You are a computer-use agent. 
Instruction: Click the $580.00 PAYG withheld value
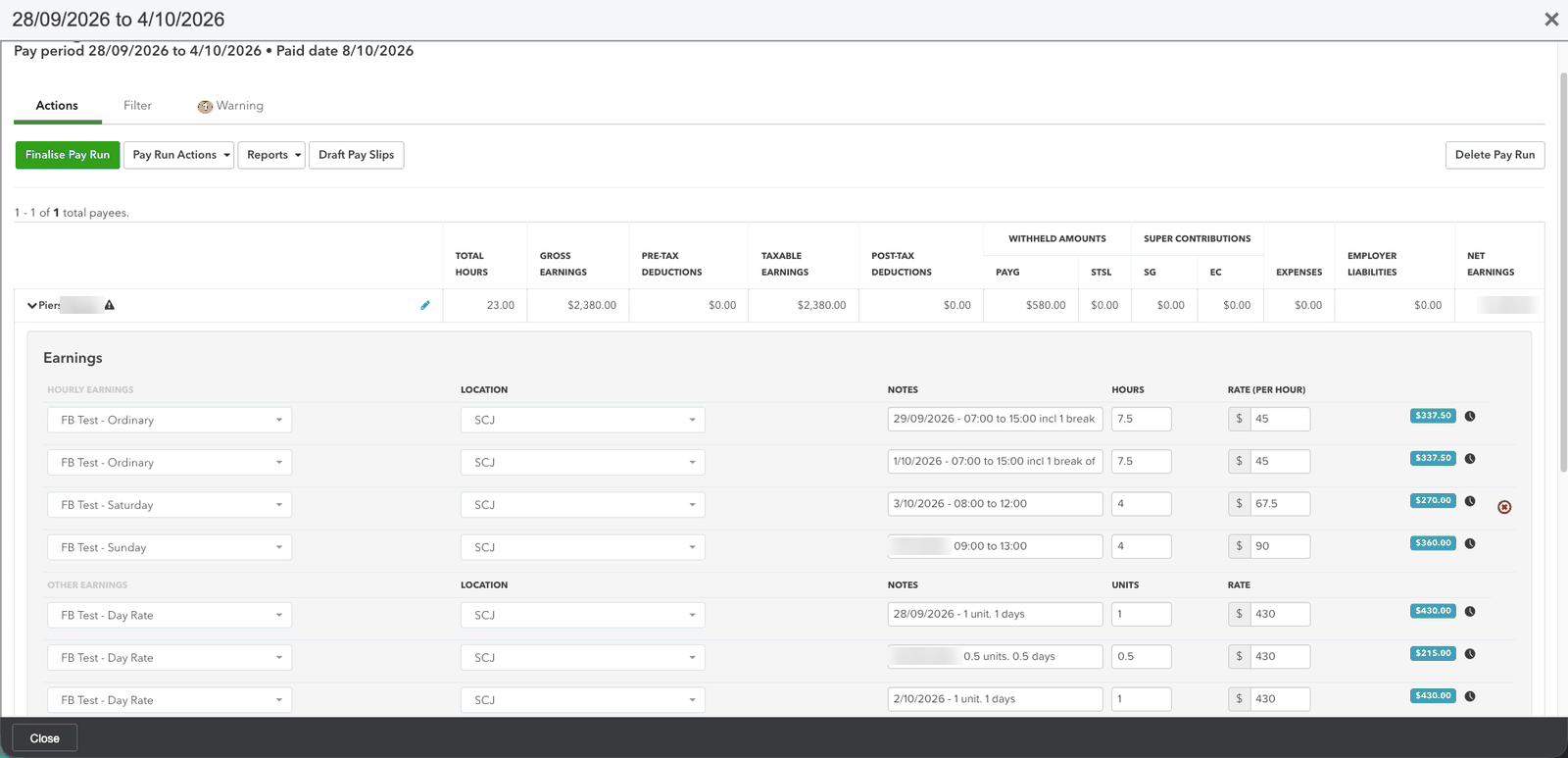click(1046, 305)
